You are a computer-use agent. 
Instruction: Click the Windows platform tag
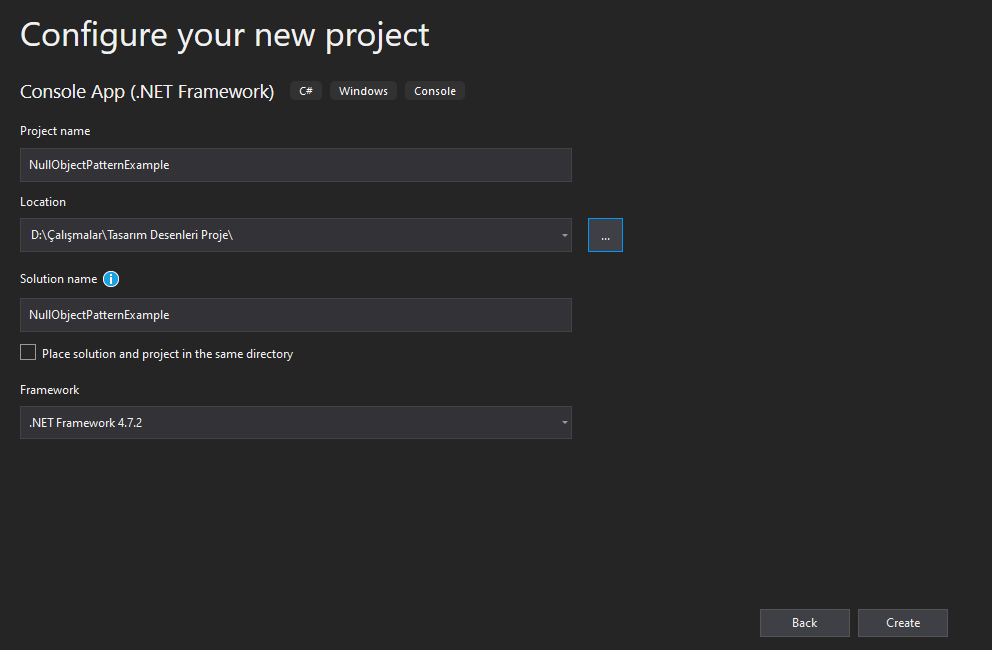[363, 91]
